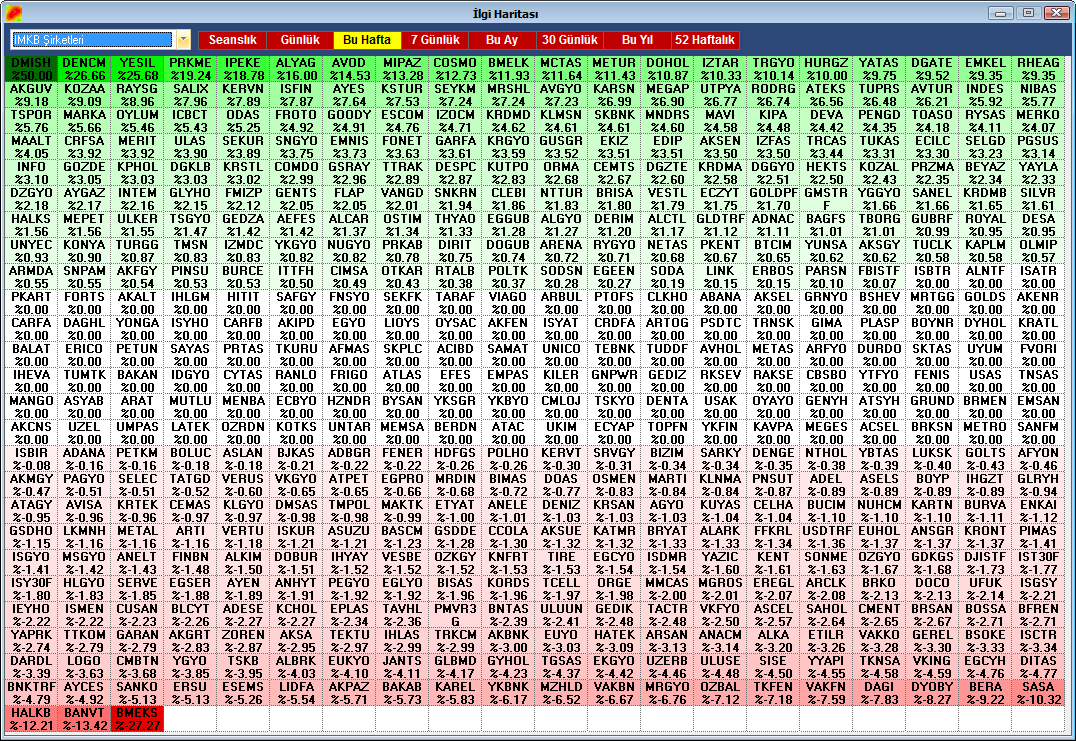
Task: Select the ASELS %-0.89 cell
Action: tap(879, 485)
